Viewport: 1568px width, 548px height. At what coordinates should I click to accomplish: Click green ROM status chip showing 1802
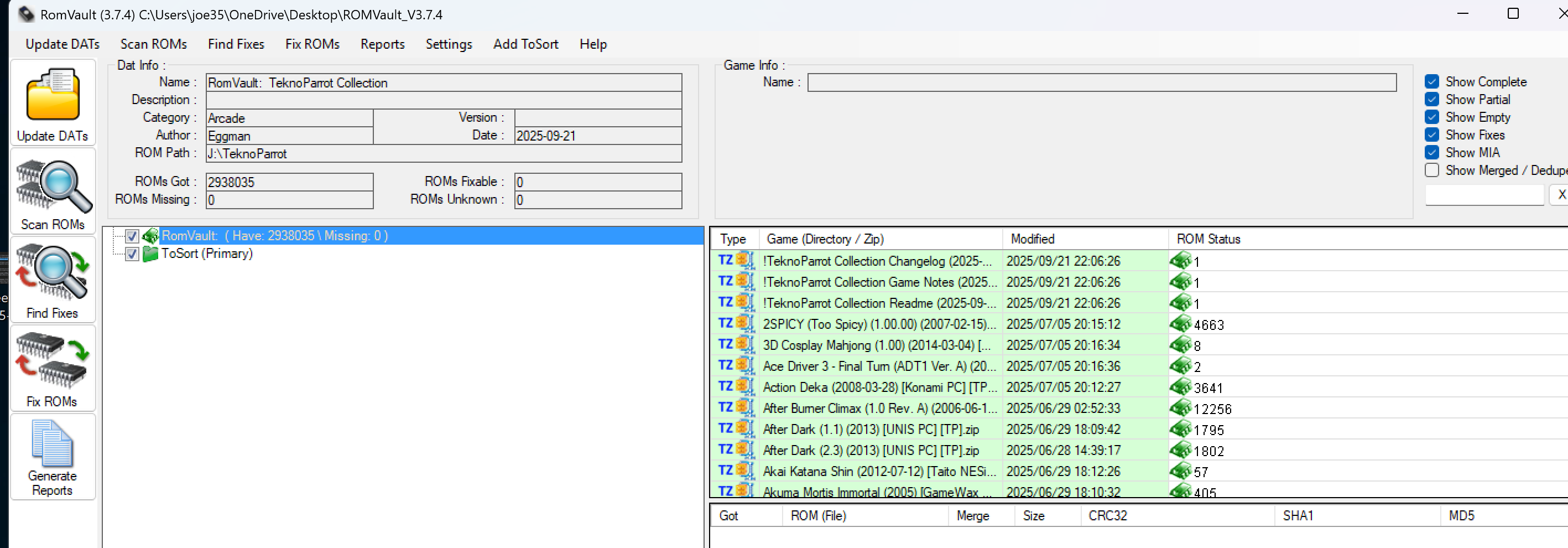tap(1180, 450)
